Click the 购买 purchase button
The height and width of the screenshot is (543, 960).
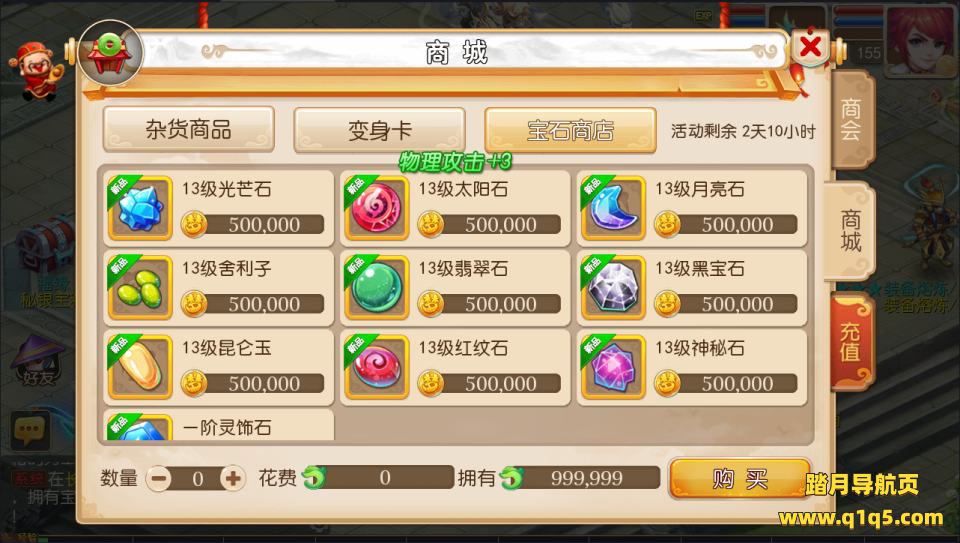click(x=740, y=479)
